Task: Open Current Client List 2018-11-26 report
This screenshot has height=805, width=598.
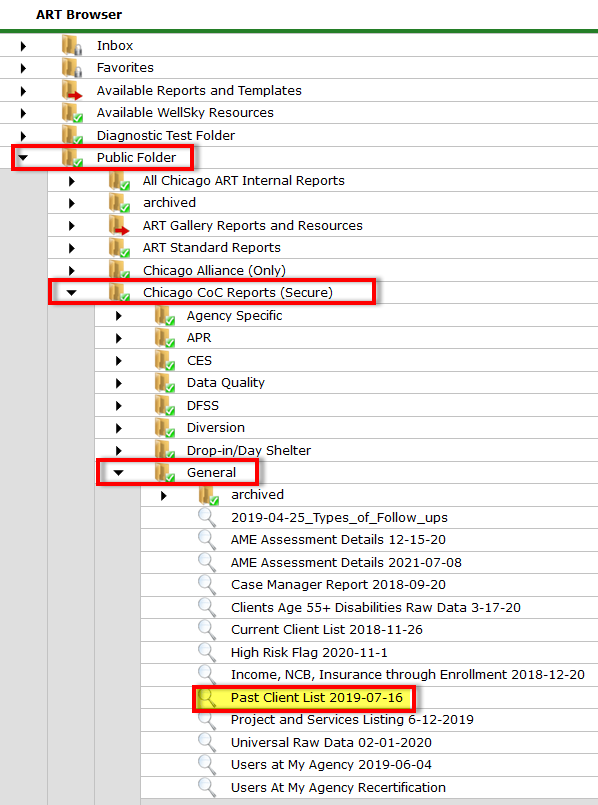Action: click(326, 630)
